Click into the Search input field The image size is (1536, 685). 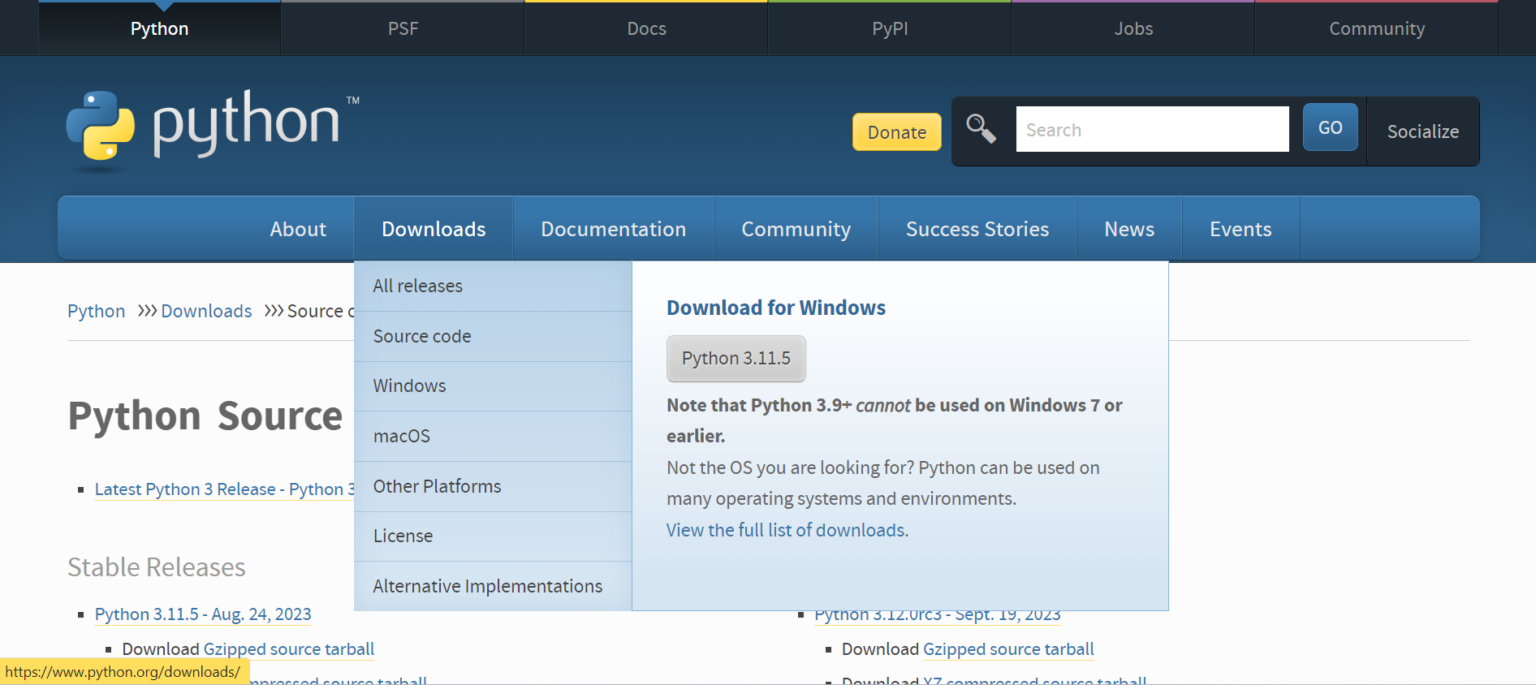(1152, 130)
